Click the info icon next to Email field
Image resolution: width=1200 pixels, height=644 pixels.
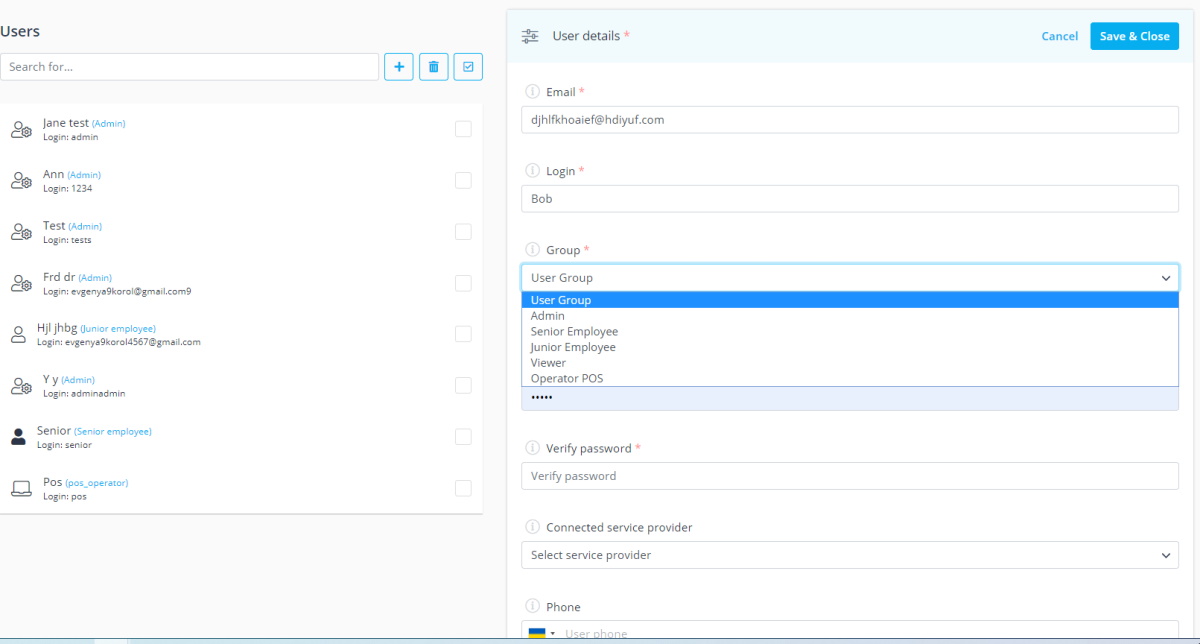[x=531, y=91]
